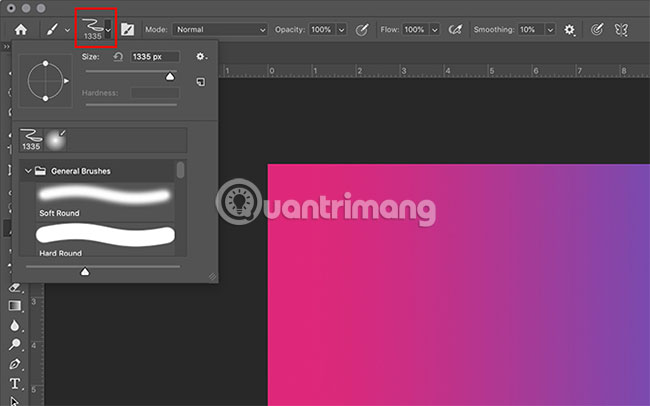Toggle the Brush Settings panel icon

tap(127, 29)
